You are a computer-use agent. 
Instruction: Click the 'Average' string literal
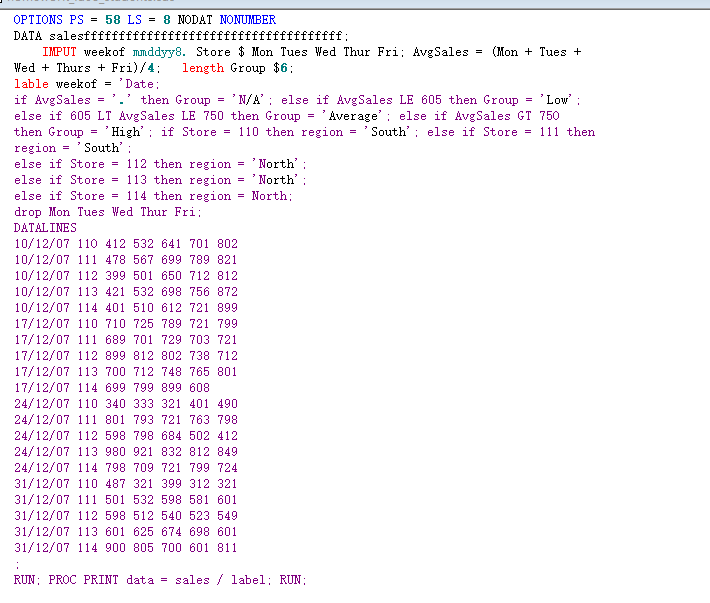click(x=353, y=116)
